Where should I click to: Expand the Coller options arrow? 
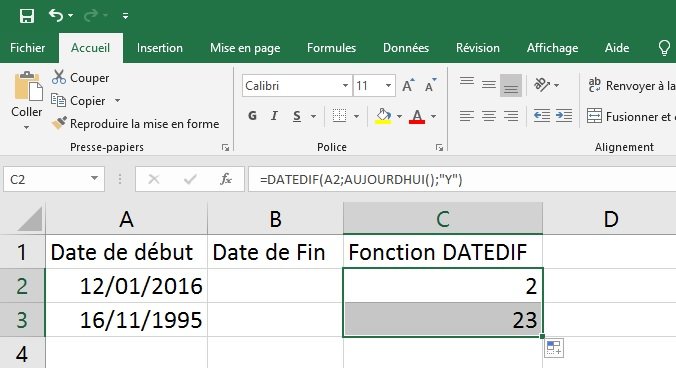26,128
